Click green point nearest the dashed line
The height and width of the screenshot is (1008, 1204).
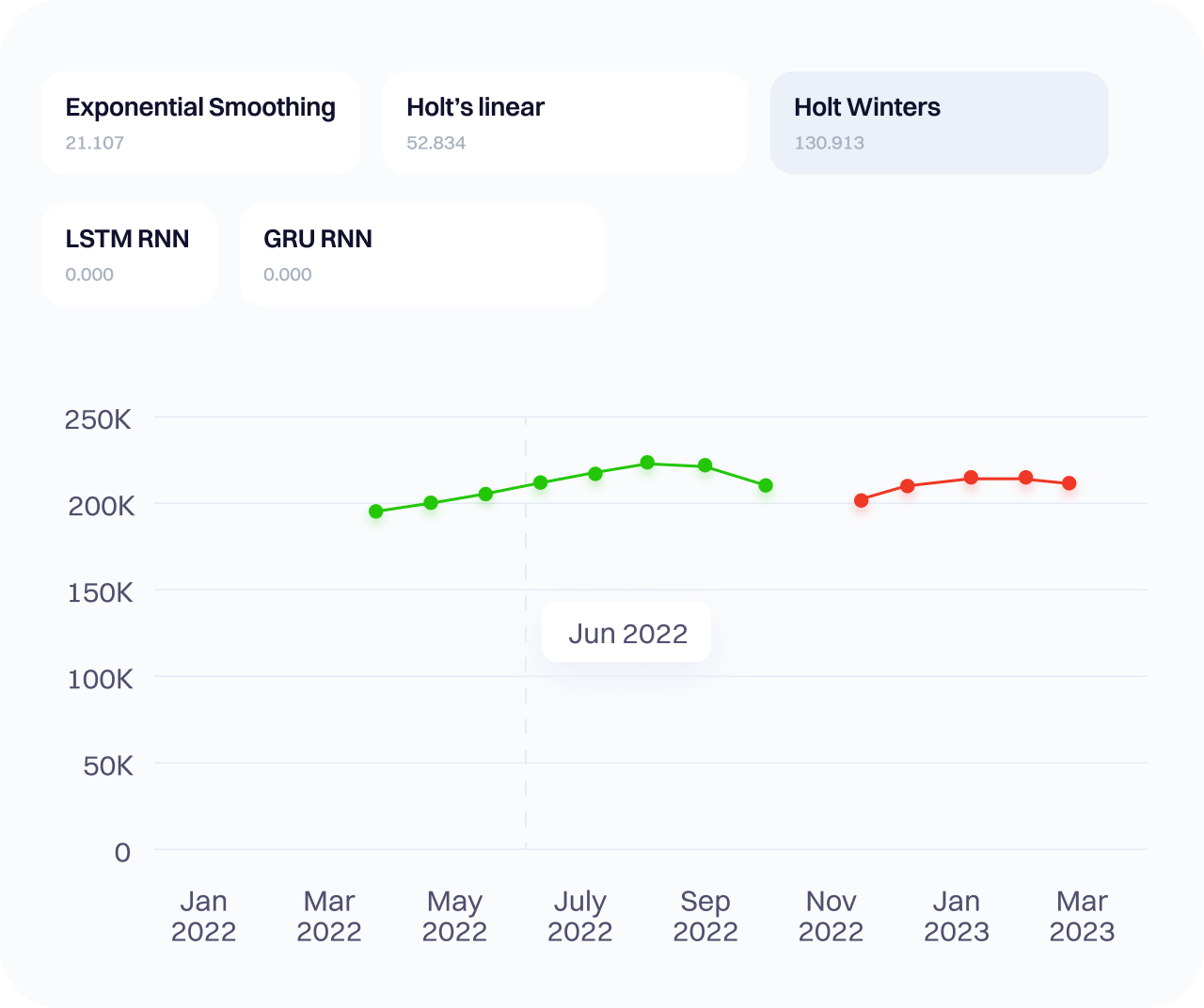click(540, 482)
